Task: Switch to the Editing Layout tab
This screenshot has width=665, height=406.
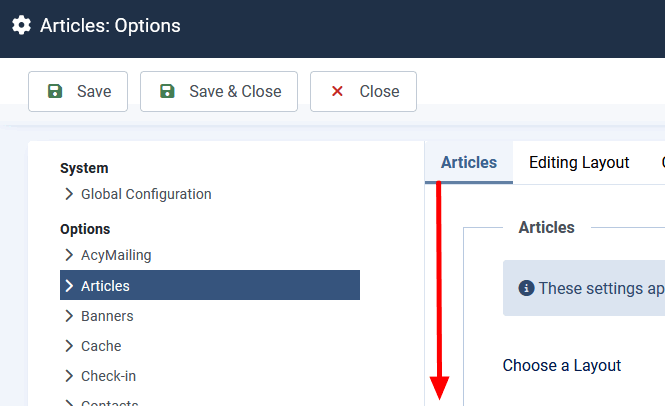Action: point(579,162)
